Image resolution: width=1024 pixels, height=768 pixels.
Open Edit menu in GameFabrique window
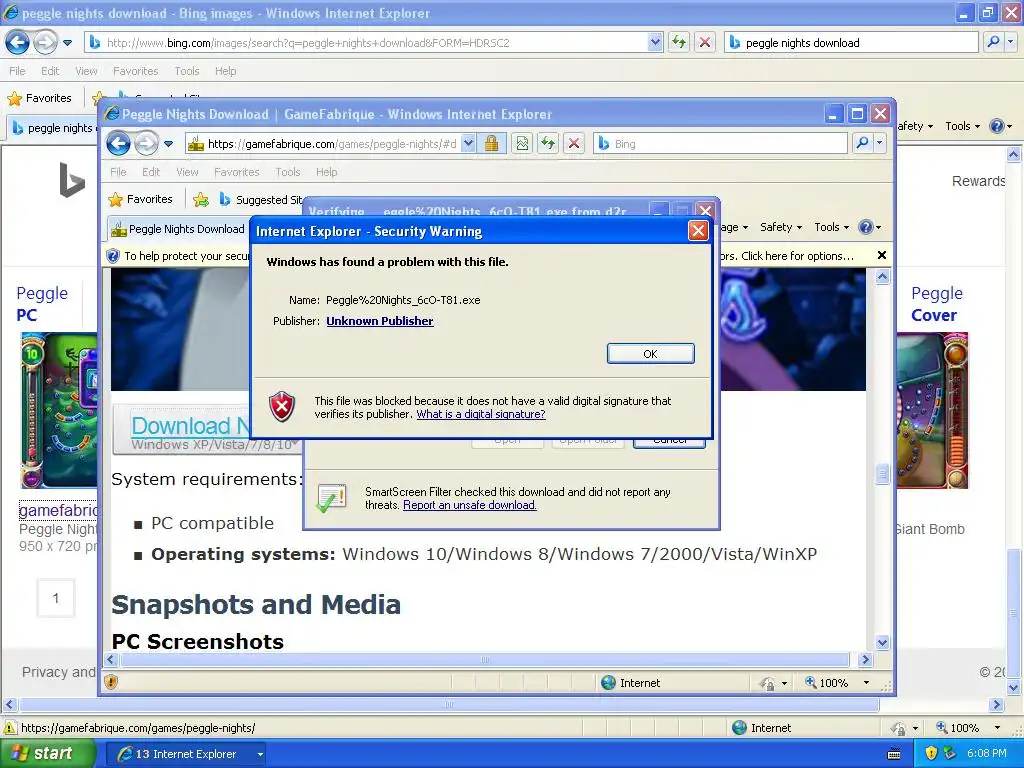[151, 172]
